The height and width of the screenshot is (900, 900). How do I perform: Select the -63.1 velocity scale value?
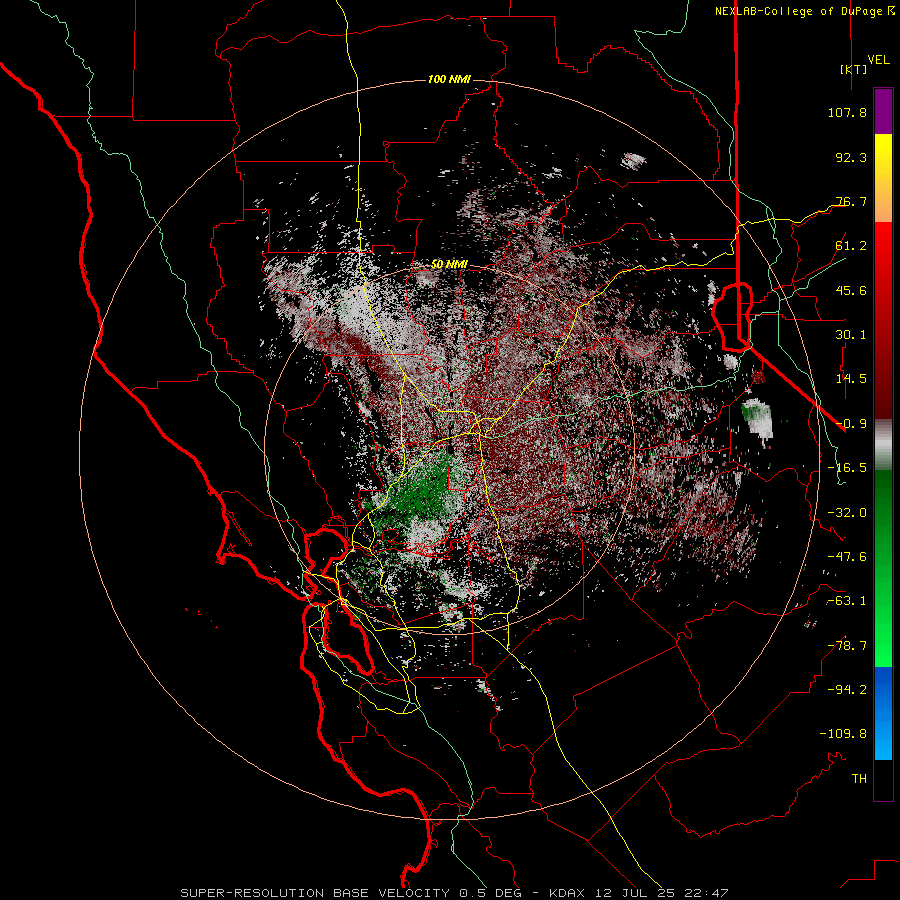click(x=847, y=601)
